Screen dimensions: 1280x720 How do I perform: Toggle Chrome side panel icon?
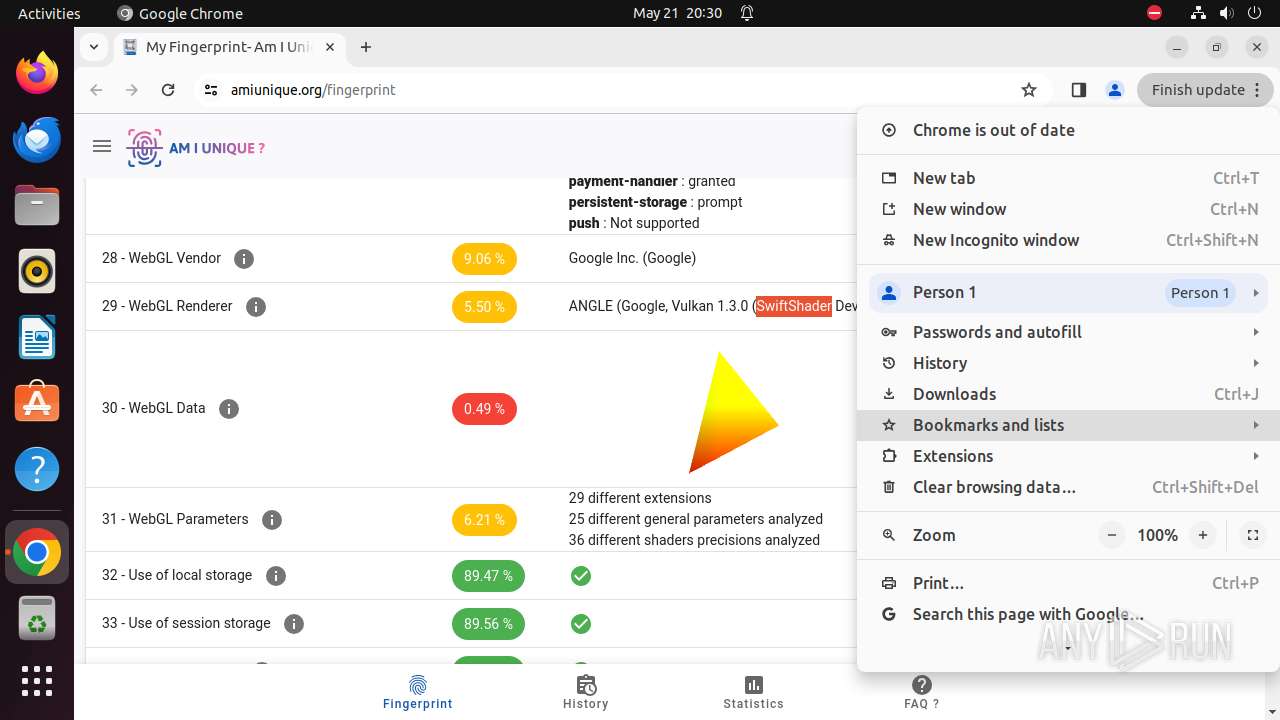point(1078,90)
